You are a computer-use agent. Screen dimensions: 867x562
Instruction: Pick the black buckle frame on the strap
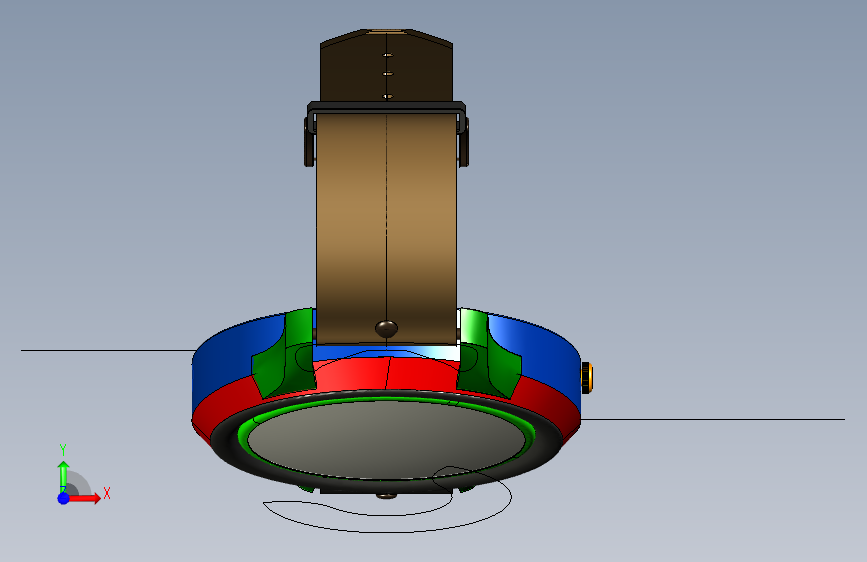click(x=387, y=109)
